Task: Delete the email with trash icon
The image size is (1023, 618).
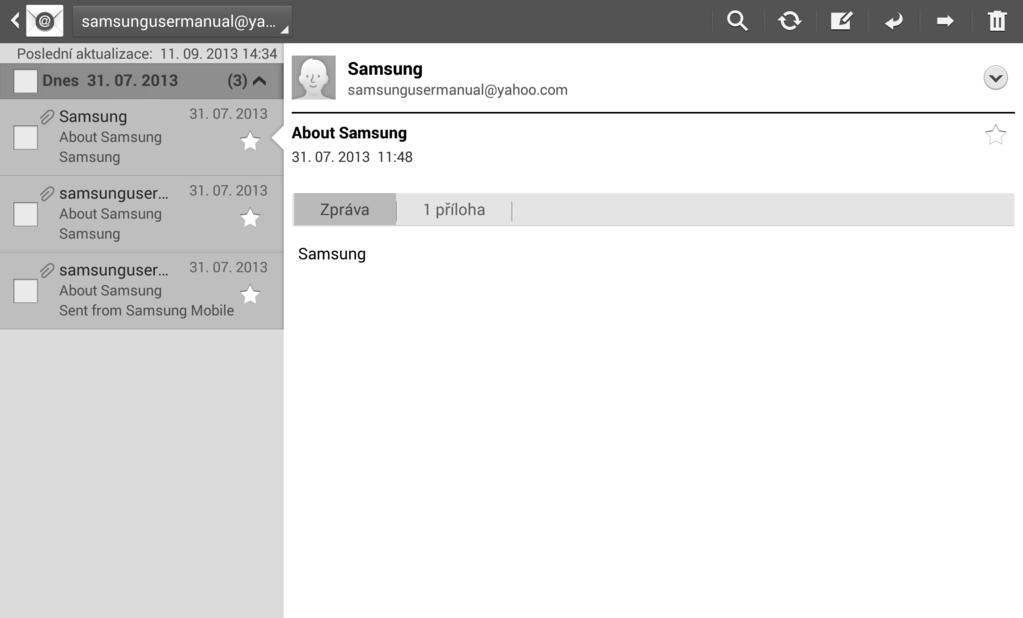Action: 997,21
